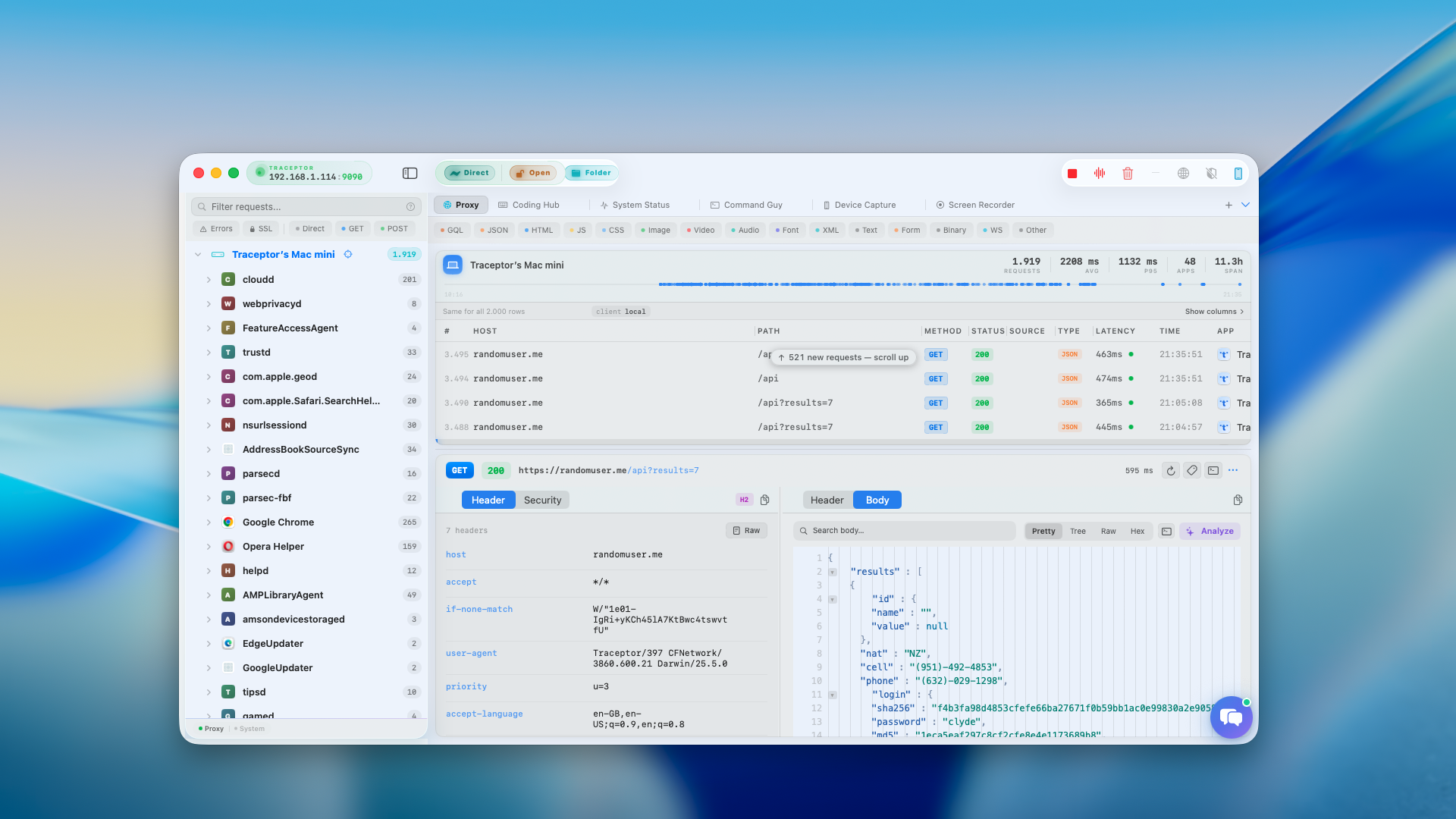Switch to the System Status tab
Viewport: 1456px width, 819px height.
(x=635, y=206)
